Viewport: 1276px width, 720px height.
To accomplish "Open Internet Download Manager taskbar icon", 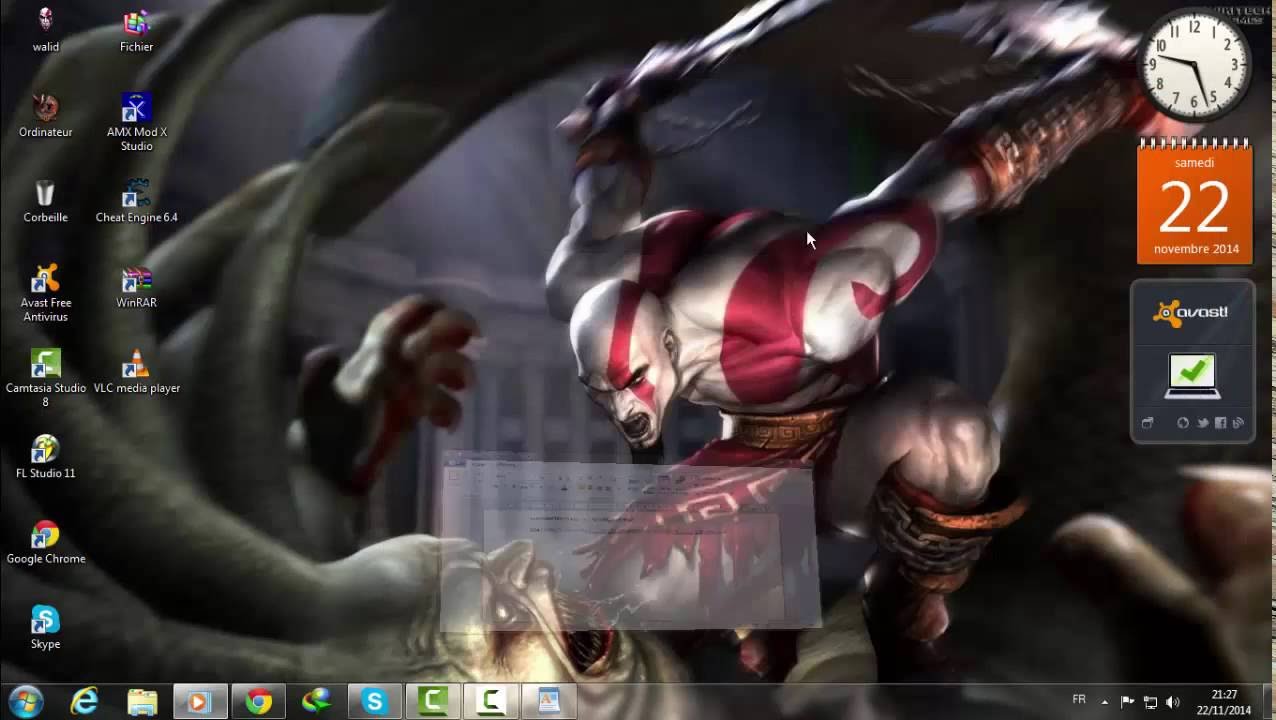I will [x=317, y=702].
